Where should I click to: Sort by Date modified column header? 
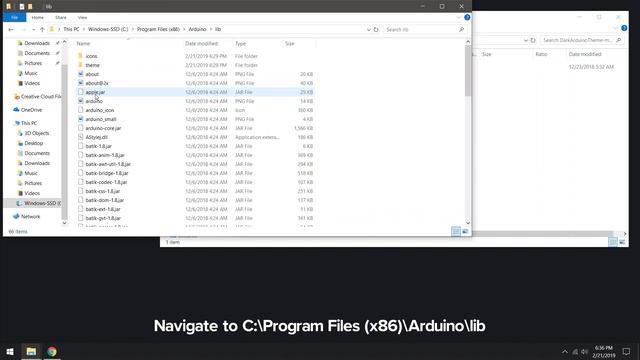pyautogui.click(x=201, y=43)
